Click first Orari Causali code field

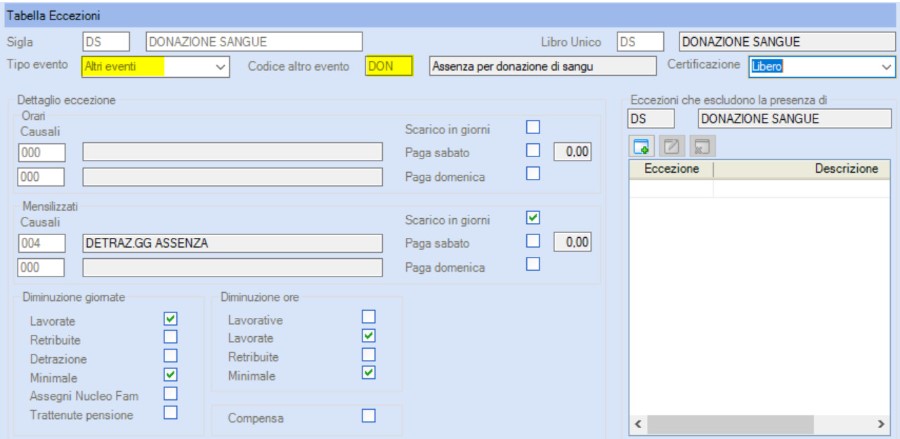tap(41, 152)
